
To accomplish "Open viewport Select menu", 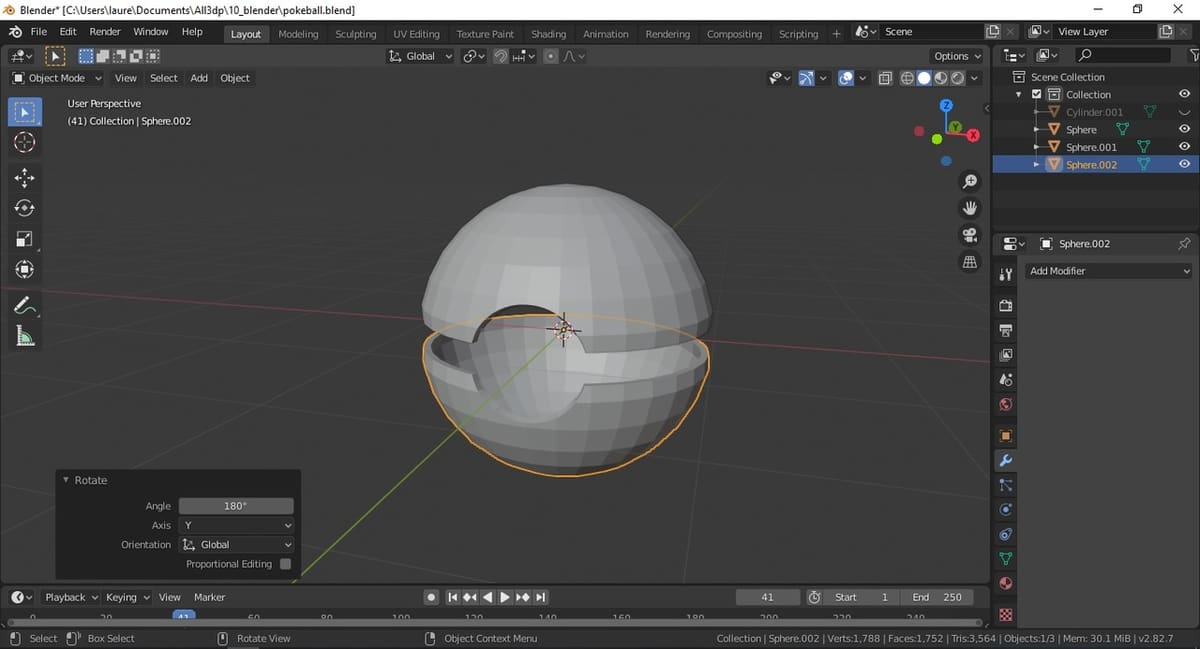I will point(164,78).
